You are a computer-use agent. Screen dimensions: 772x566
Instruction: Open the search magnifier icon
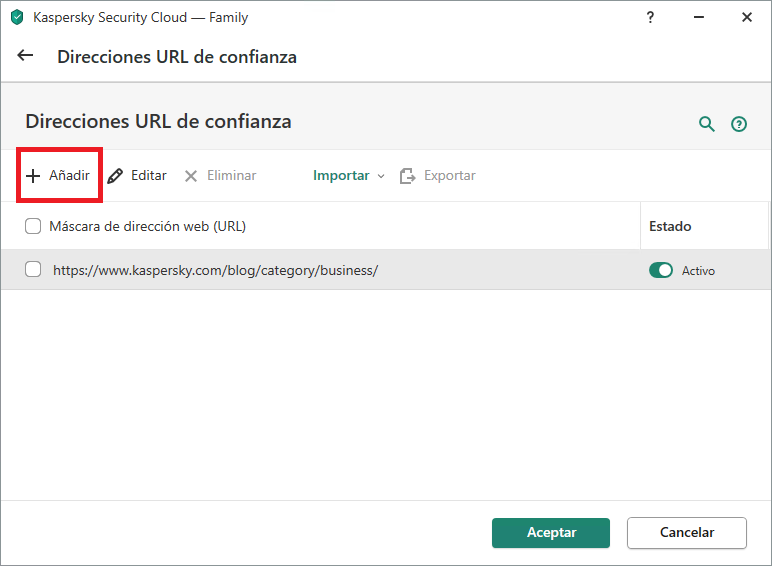click(707, 124)
